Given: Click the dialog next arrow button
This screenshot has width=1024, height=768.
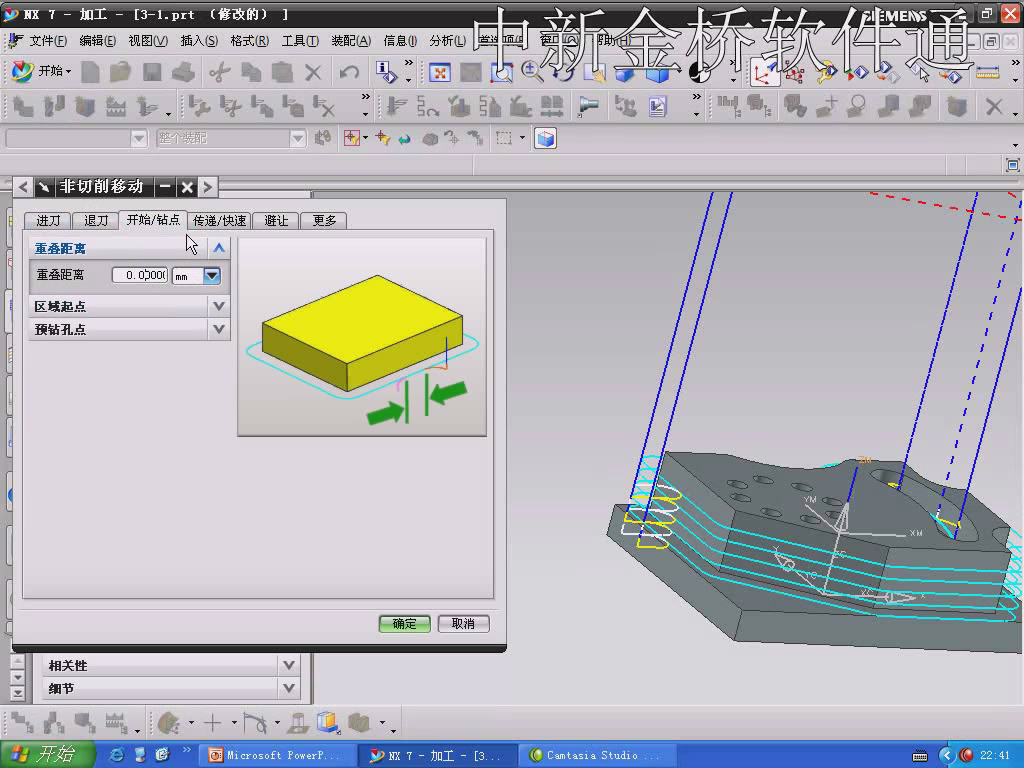Looking at the screenshot, I should coord(208,187).
